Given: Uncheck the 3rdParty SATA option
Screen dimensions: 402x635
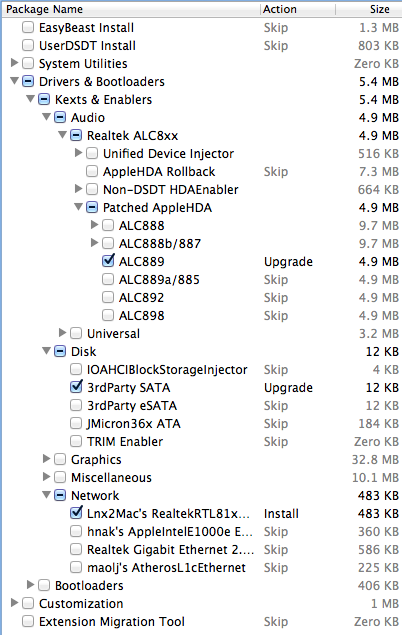Looking at the screenshot, I should [76, 387].
